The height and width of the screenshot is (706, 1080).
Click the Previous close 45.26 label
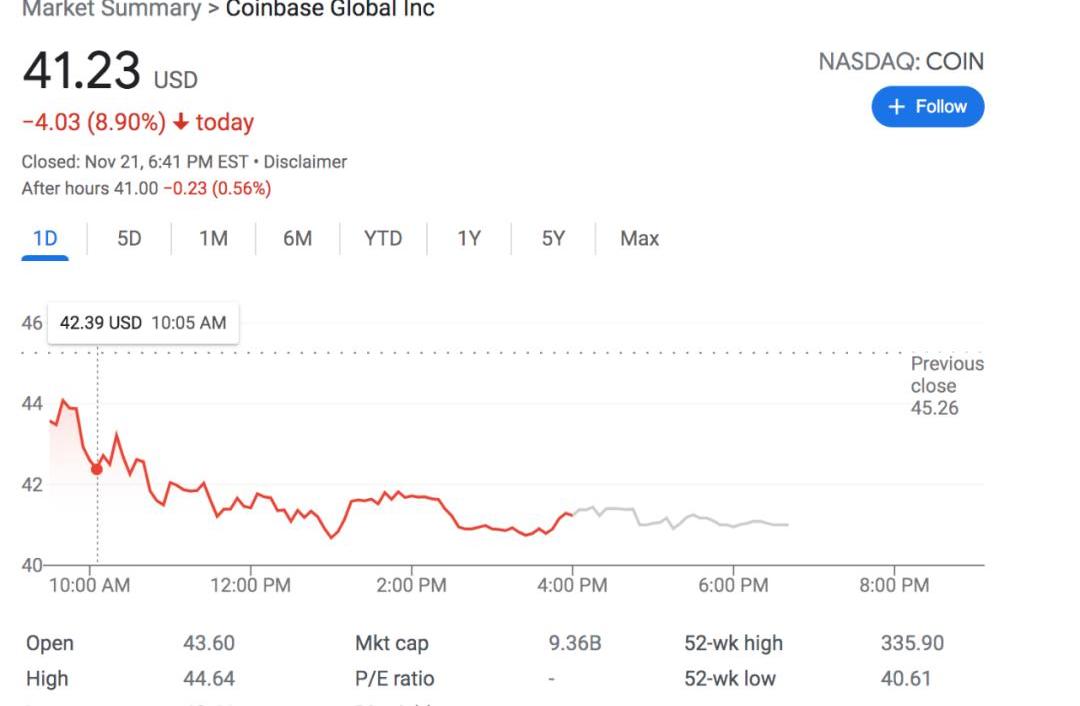946,386
